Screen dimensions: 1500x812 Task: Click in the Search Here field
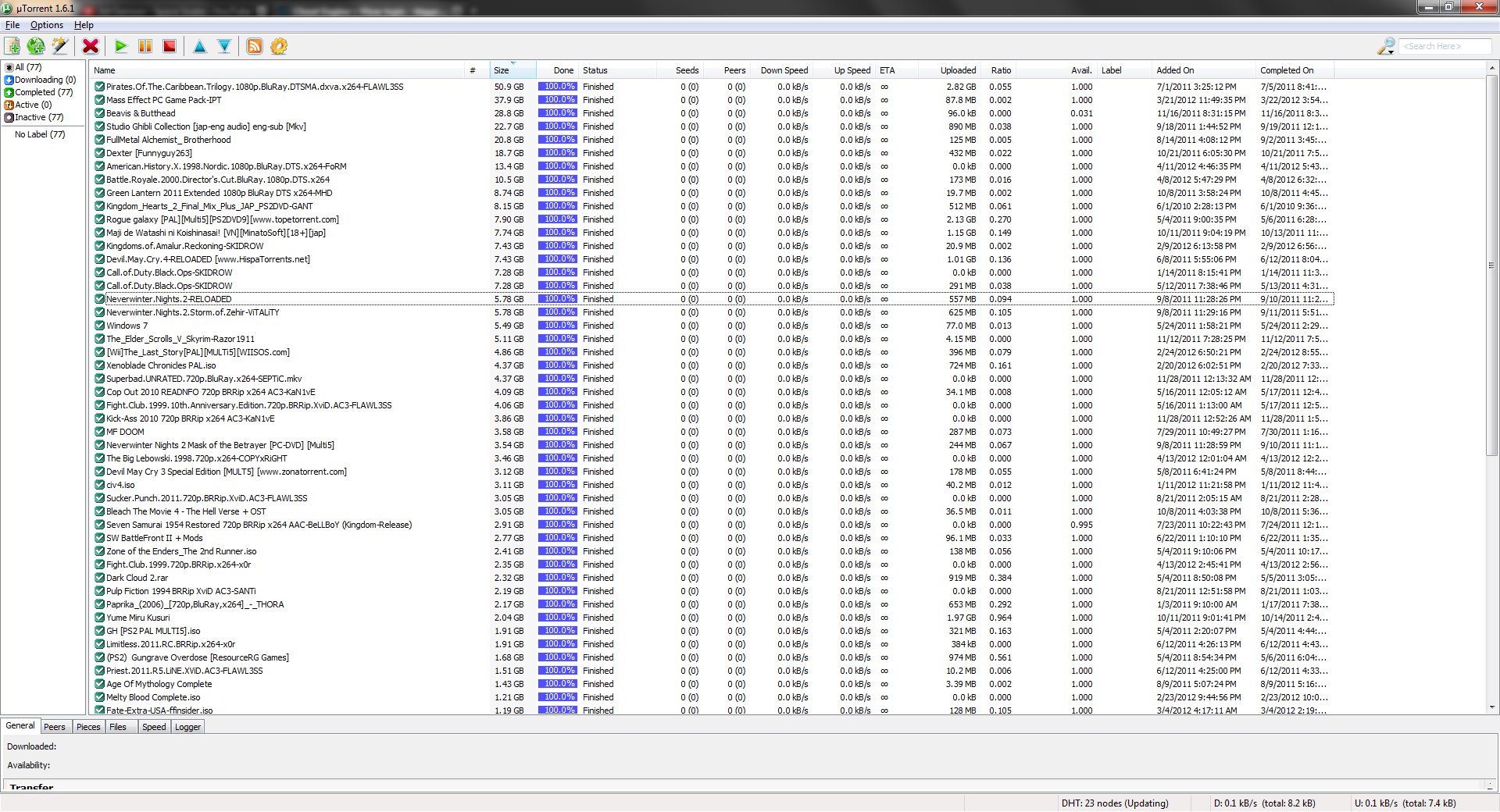point(1444,46)
